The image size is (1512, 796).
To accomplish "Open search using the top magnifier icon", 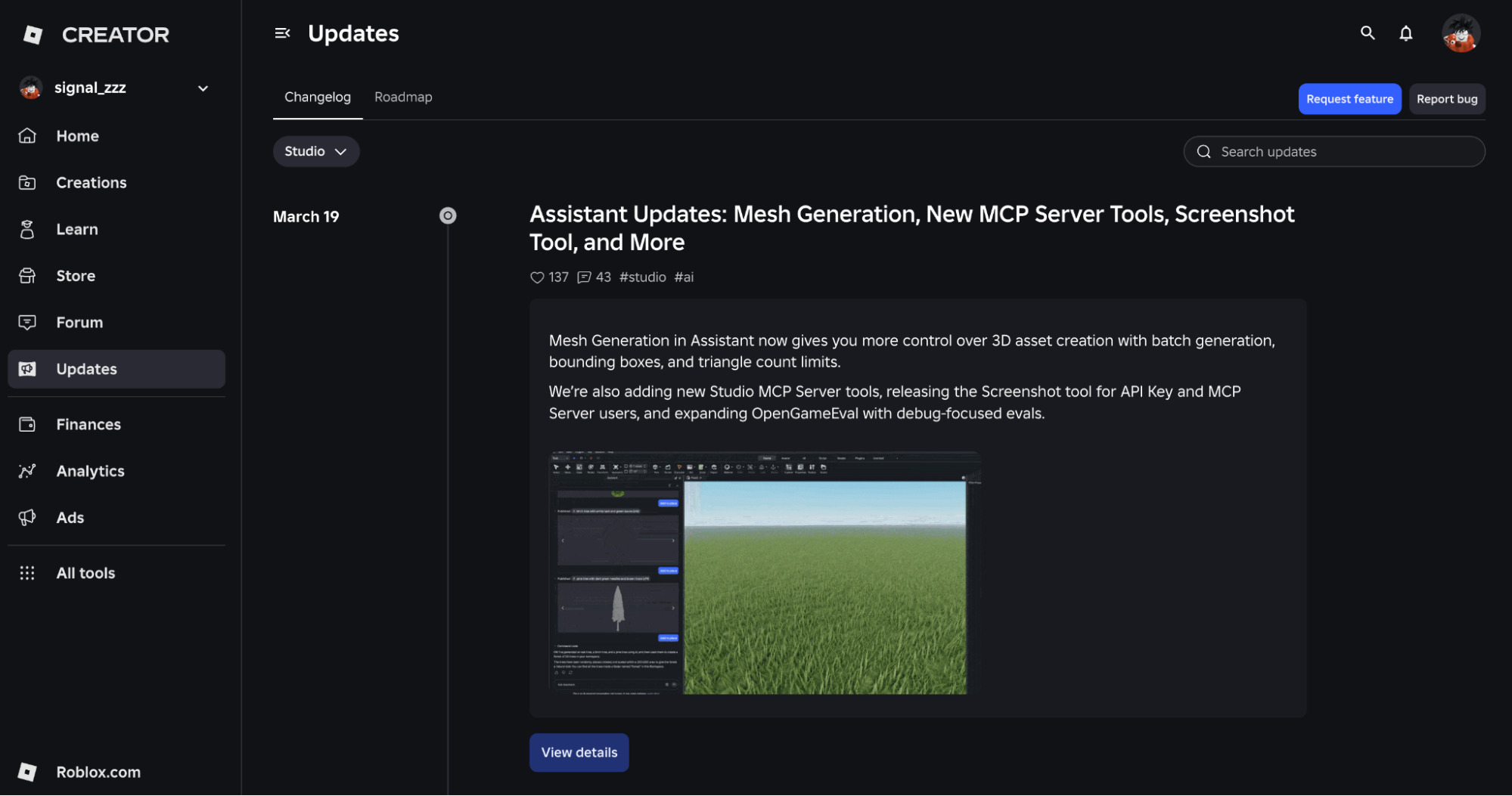I will point(1368,33).
